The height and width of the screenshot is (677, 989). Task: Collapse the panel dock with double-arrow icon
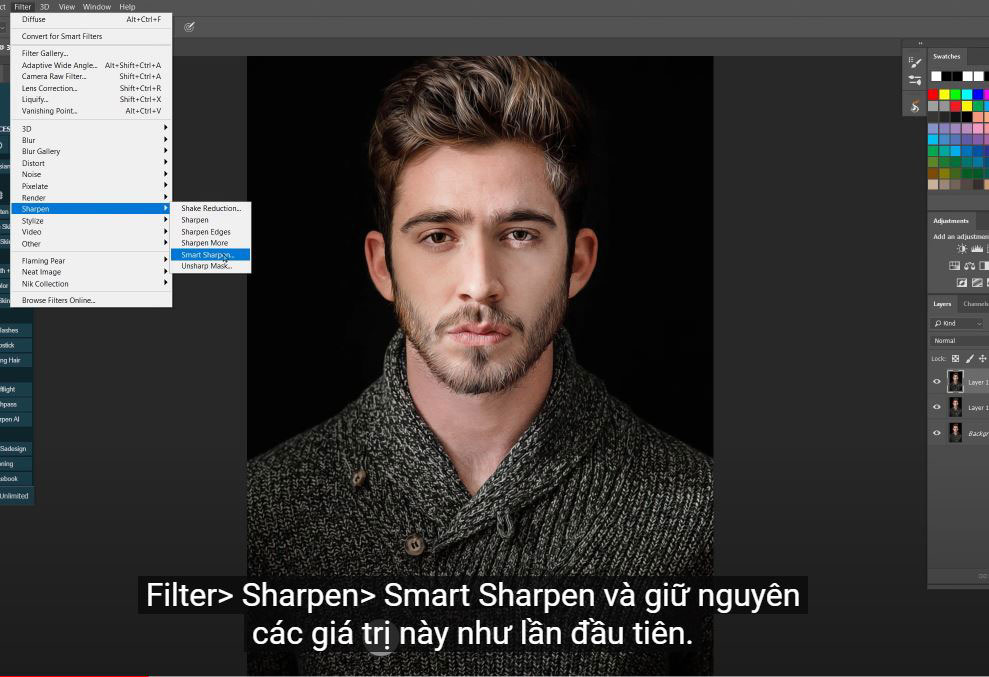coord(920,44)
